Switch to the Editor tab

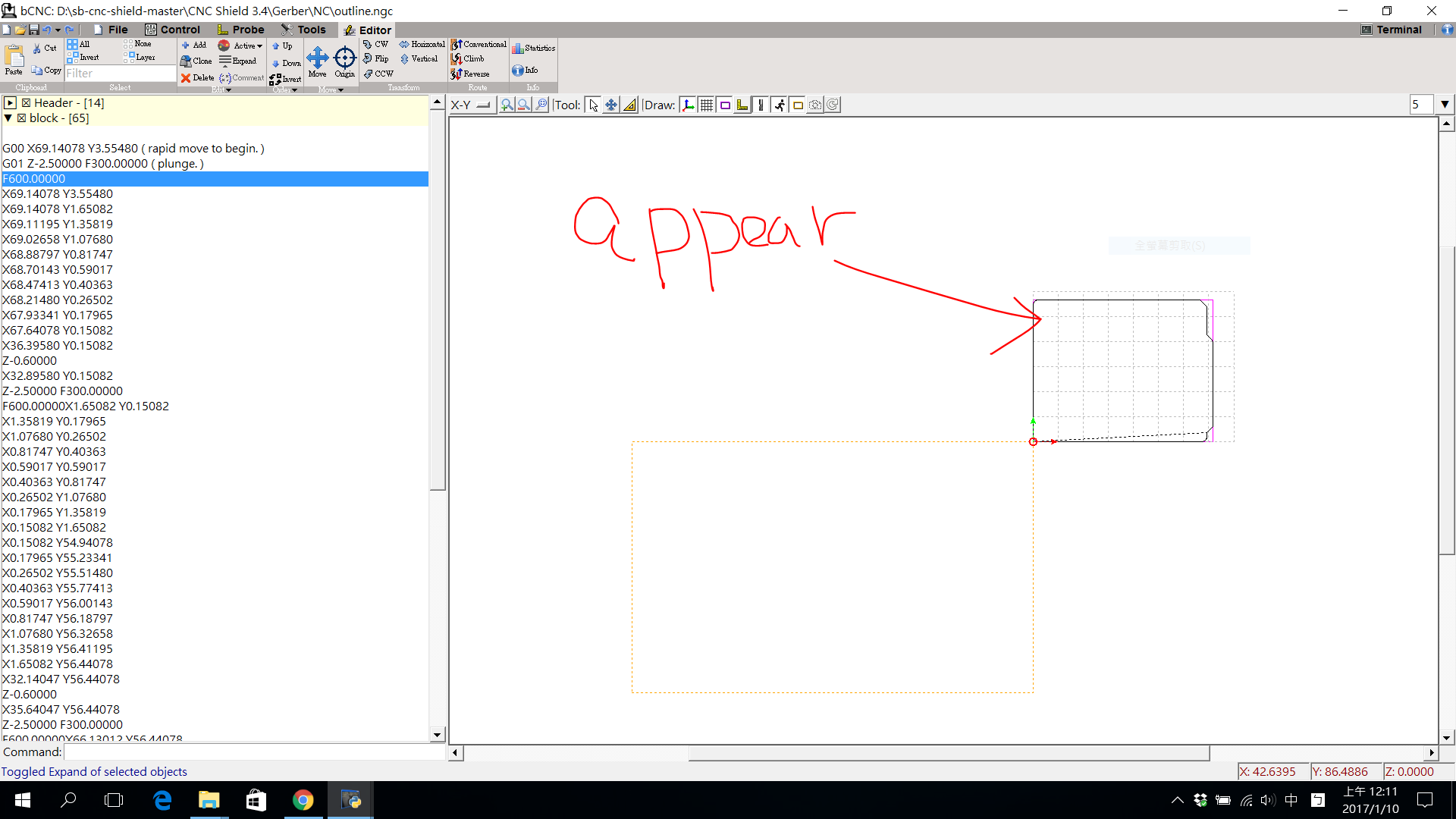click(368, 30)
